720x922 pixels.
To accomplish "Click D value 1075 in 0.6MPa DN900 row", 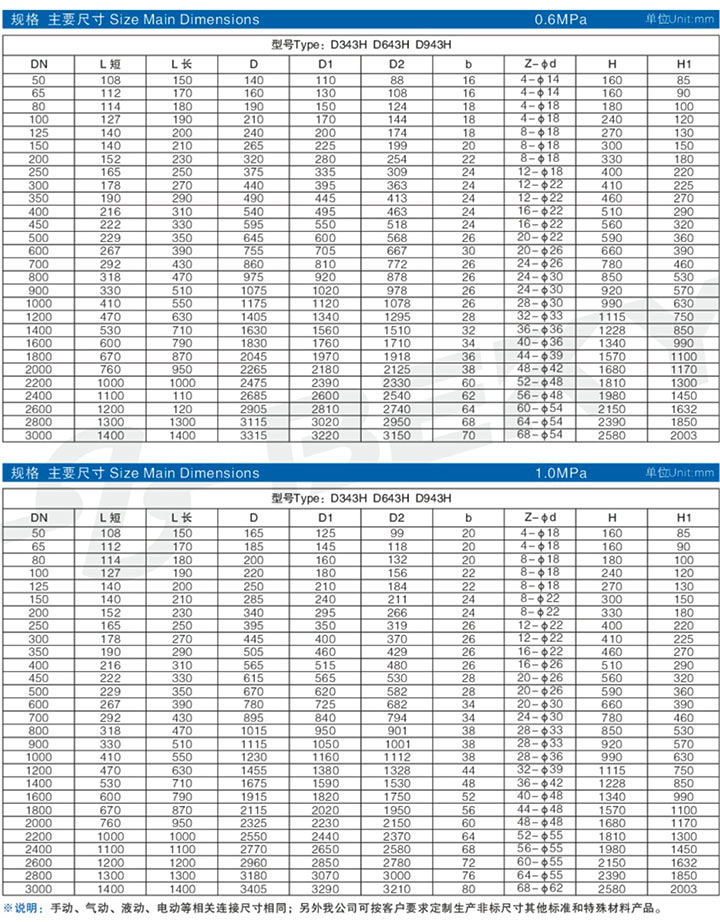I will (x=254, y=291).
